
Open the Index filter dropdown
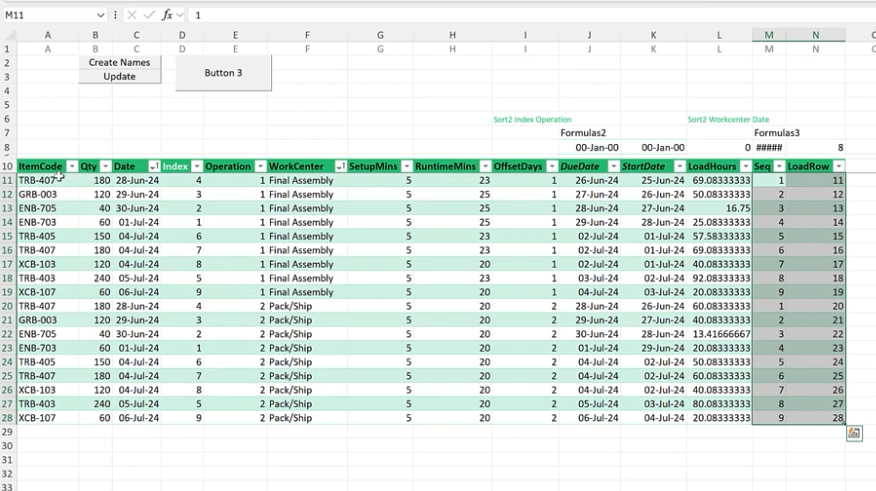(196, 166)
